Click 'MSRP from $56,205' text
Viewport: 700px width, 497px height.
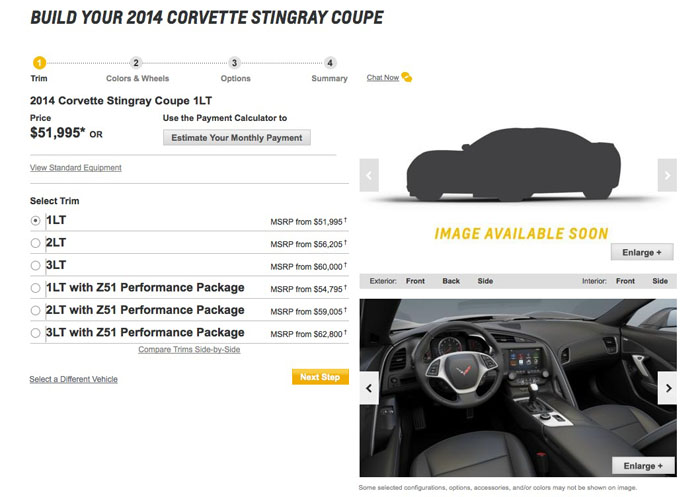click(x=308, y=244)
